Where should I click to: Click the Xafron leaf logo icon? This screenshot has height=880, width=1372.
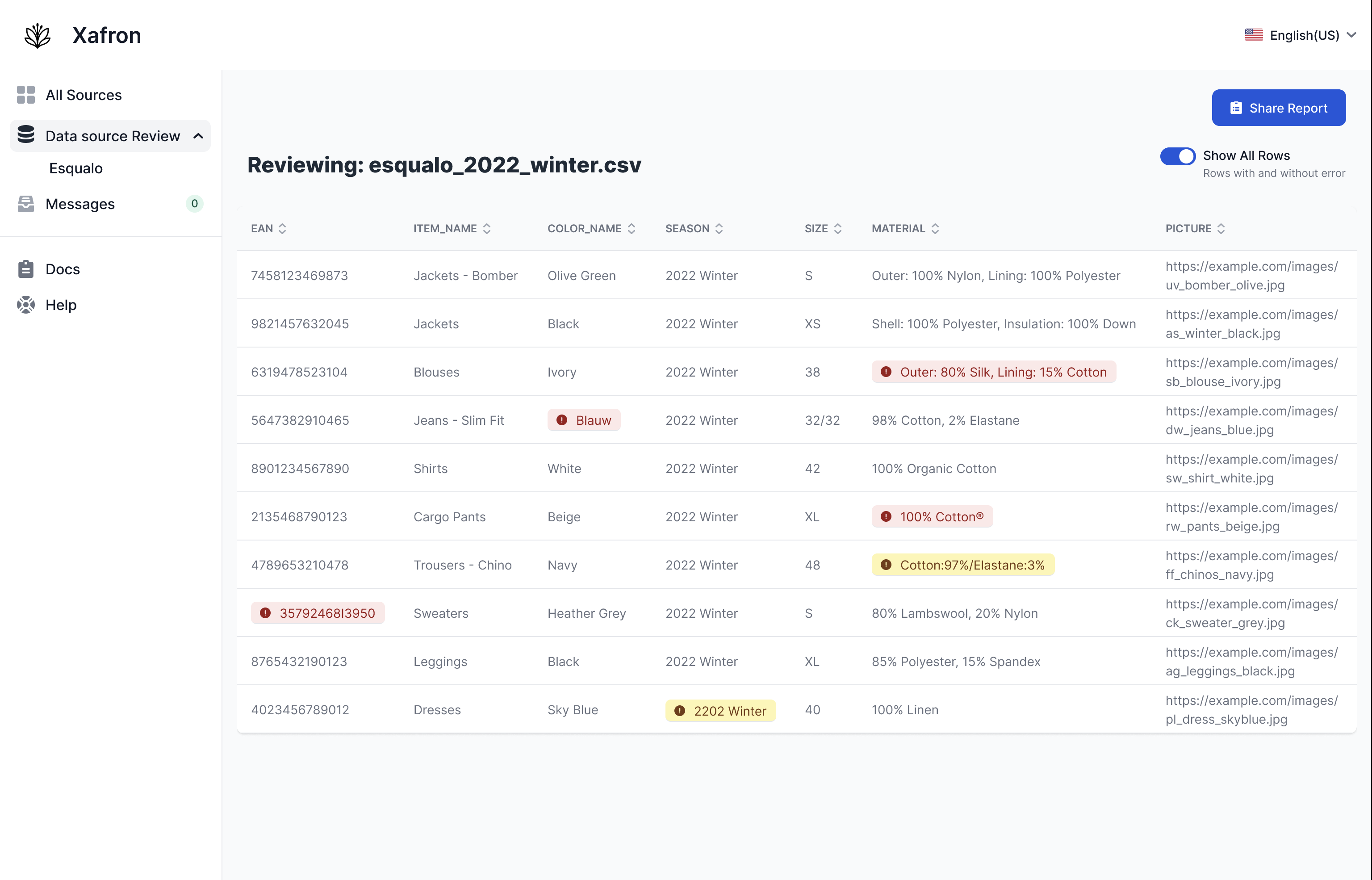tap(38, 35)
